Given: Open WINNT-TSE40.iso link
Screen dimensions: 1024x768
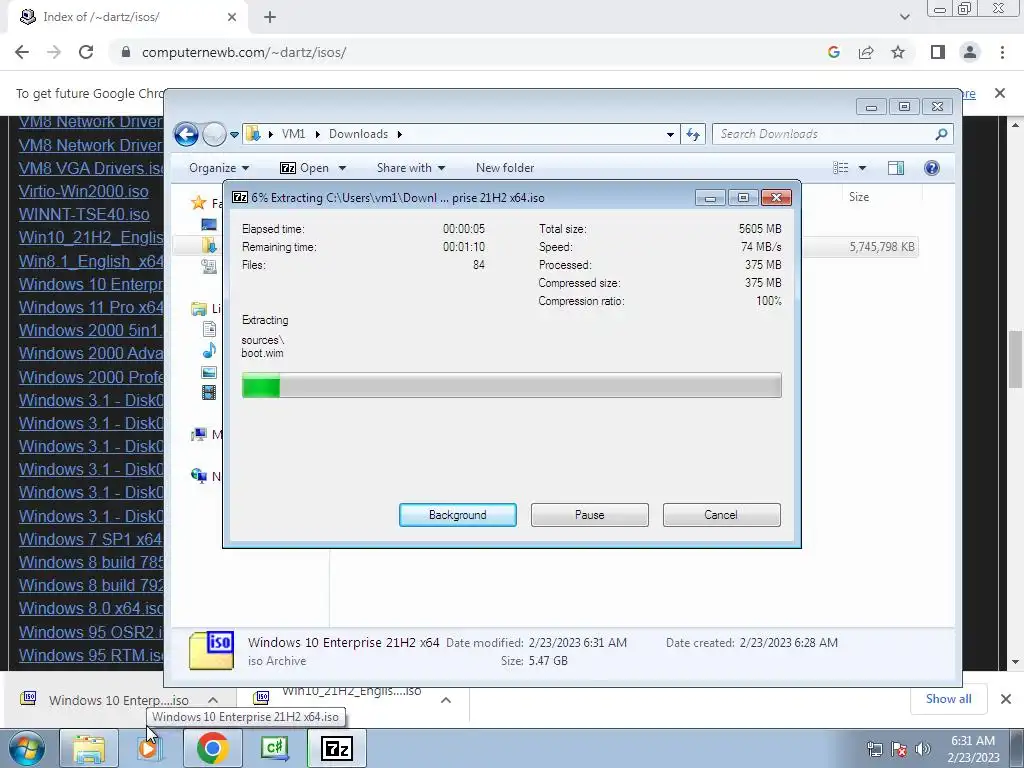Looking at the screenshot, I should click(x=84, y=214).
